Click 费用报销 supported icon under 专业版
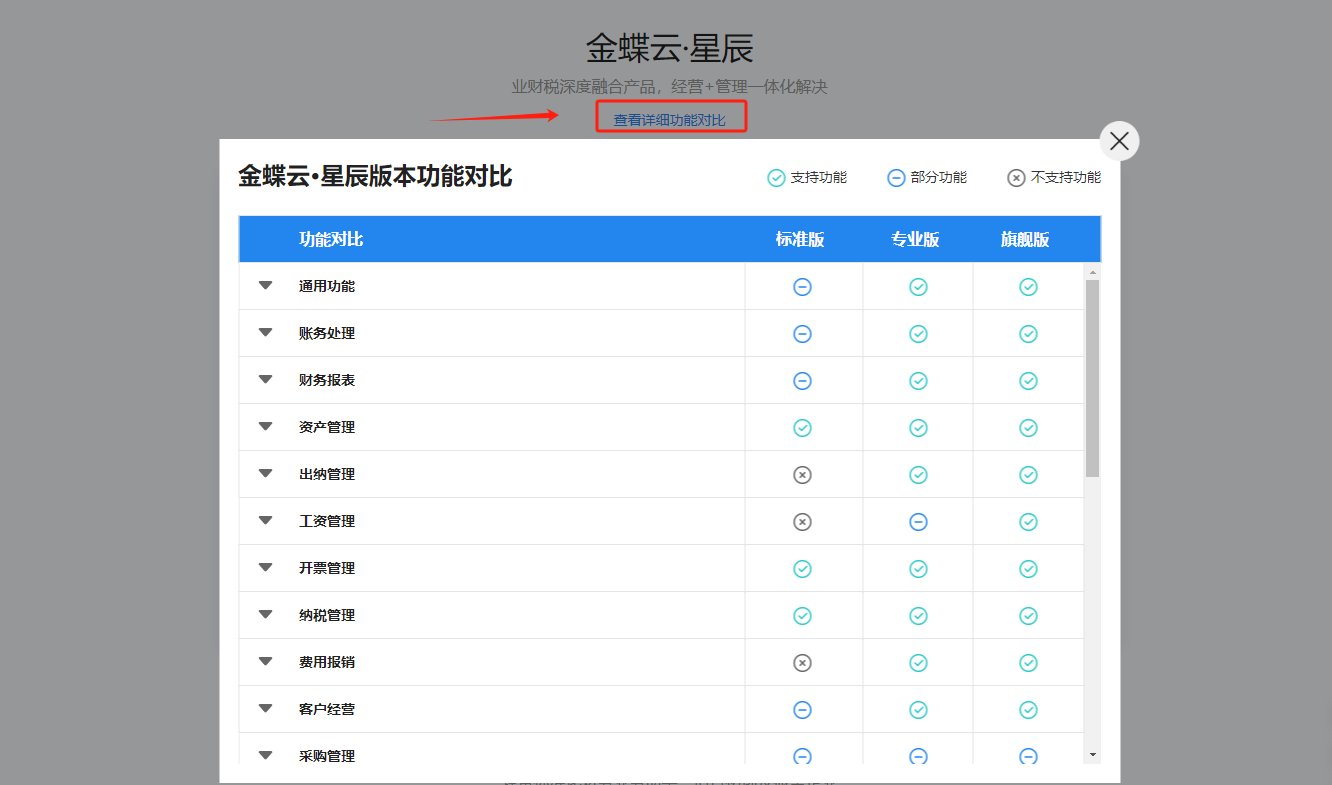1332x785 pixels. coord(918,663)
